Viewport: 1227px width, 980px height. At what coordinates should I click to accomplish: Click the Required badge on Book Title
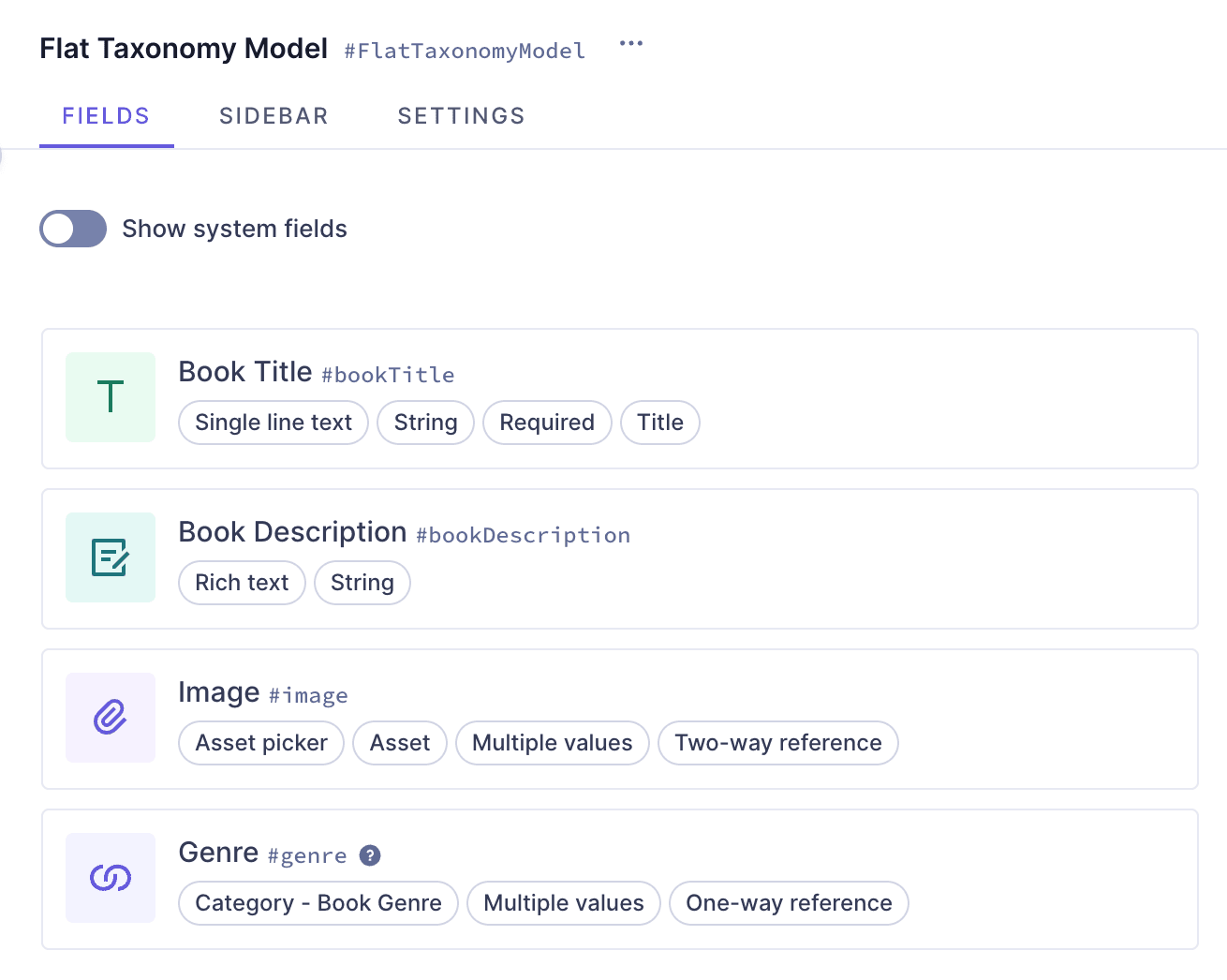547,423
